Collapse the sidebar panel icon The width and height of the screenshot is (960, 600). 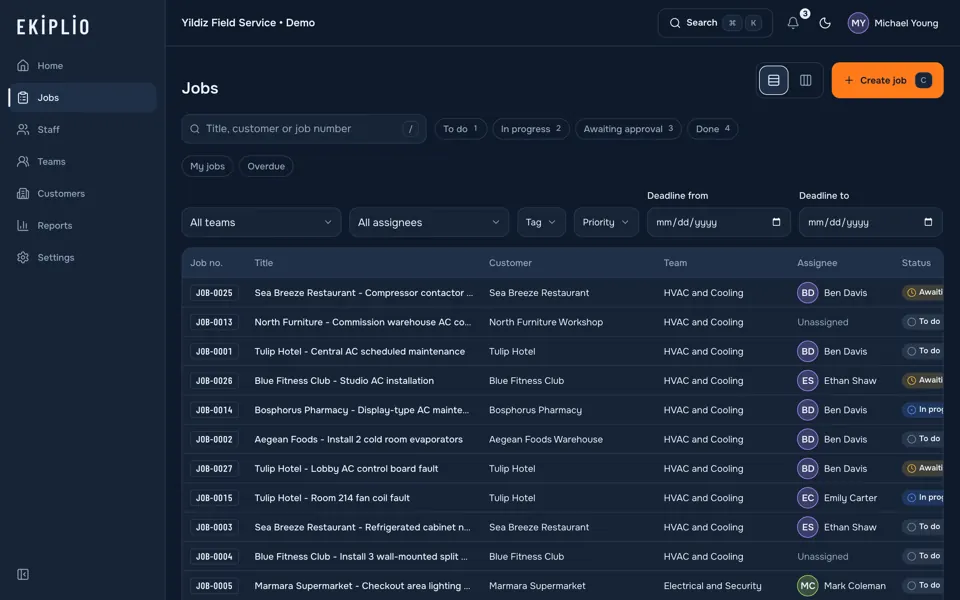click(x=23, y=574)
